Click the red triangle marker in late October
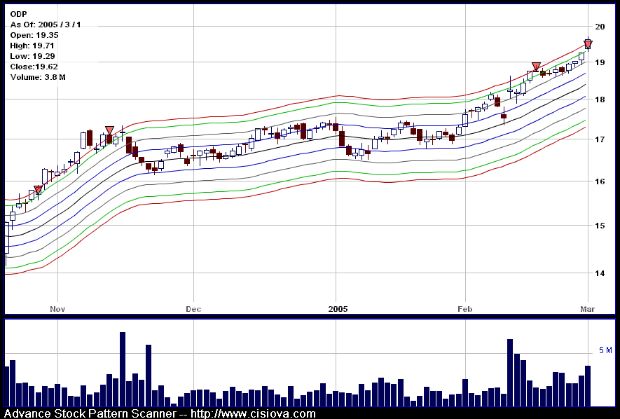This screenshot has height=419, width=620. pos(38,189)
